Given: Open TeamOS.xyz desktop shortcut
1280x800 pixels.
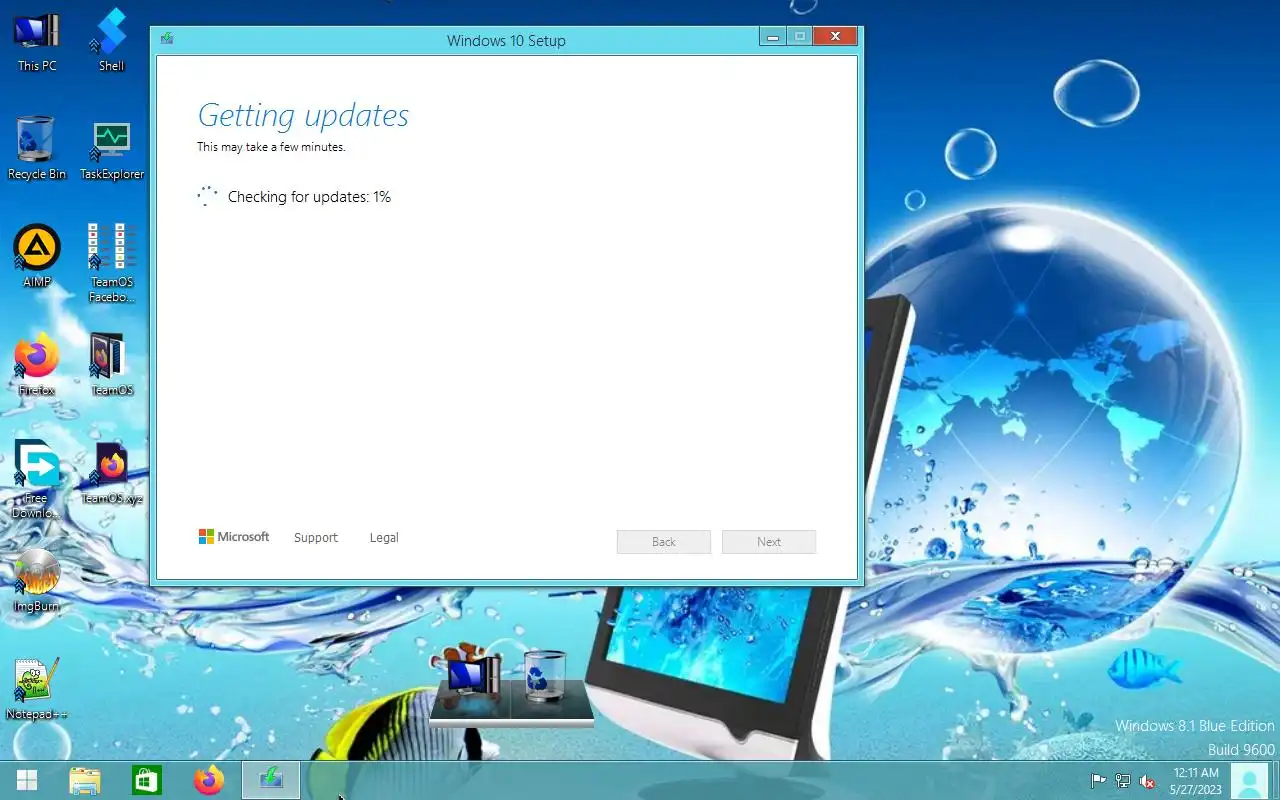Looking at the screenshot, I should (112, 473).
